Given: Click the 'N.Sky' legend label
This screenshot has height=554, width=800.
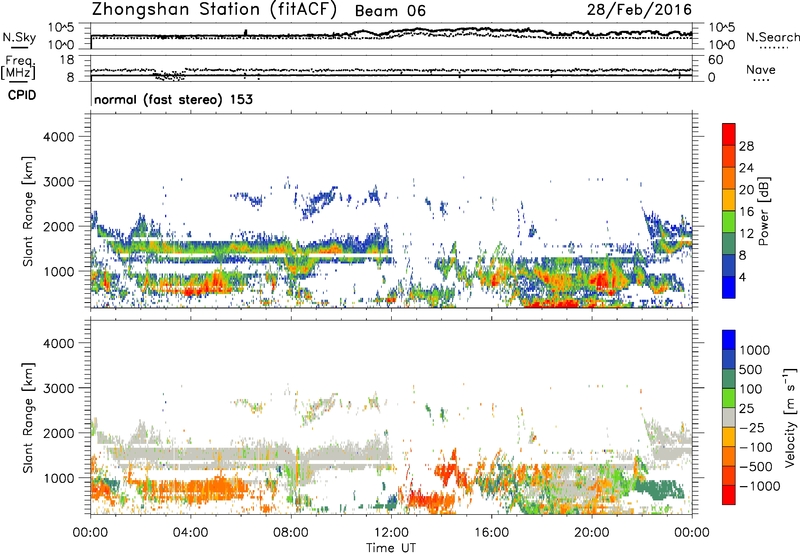Looking at the screenshot, I should [19, 37].
